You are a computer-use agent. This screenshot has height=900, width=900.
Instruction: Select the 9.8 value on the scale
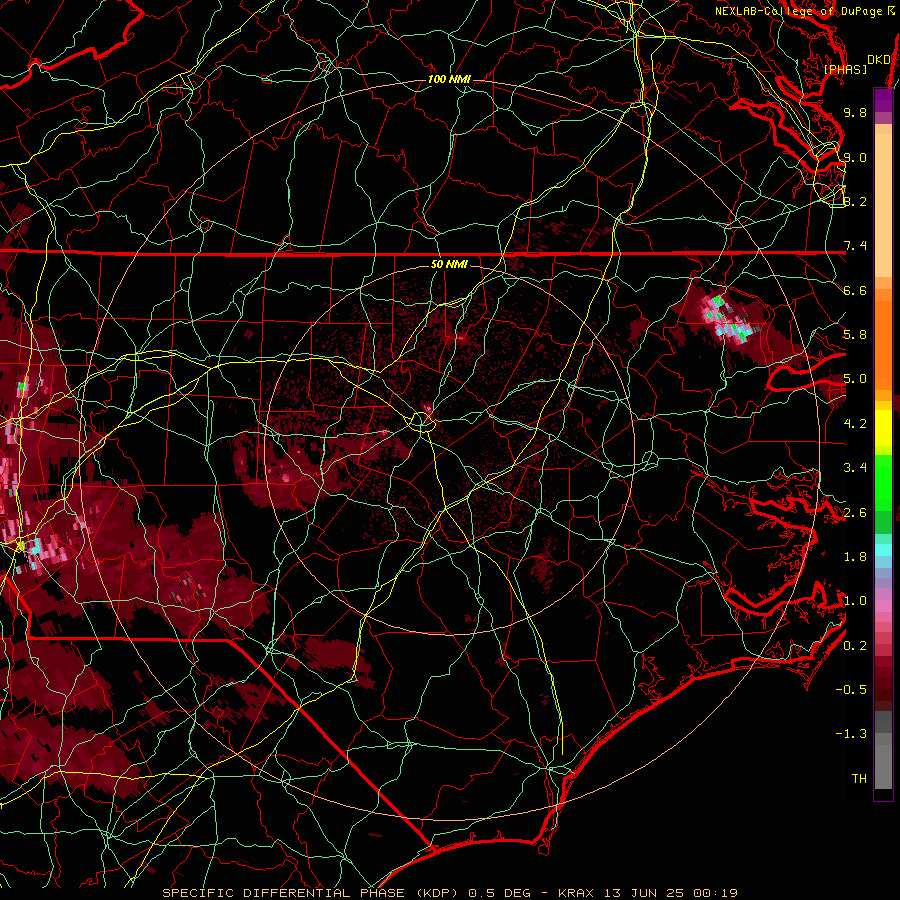coord(855,113)
